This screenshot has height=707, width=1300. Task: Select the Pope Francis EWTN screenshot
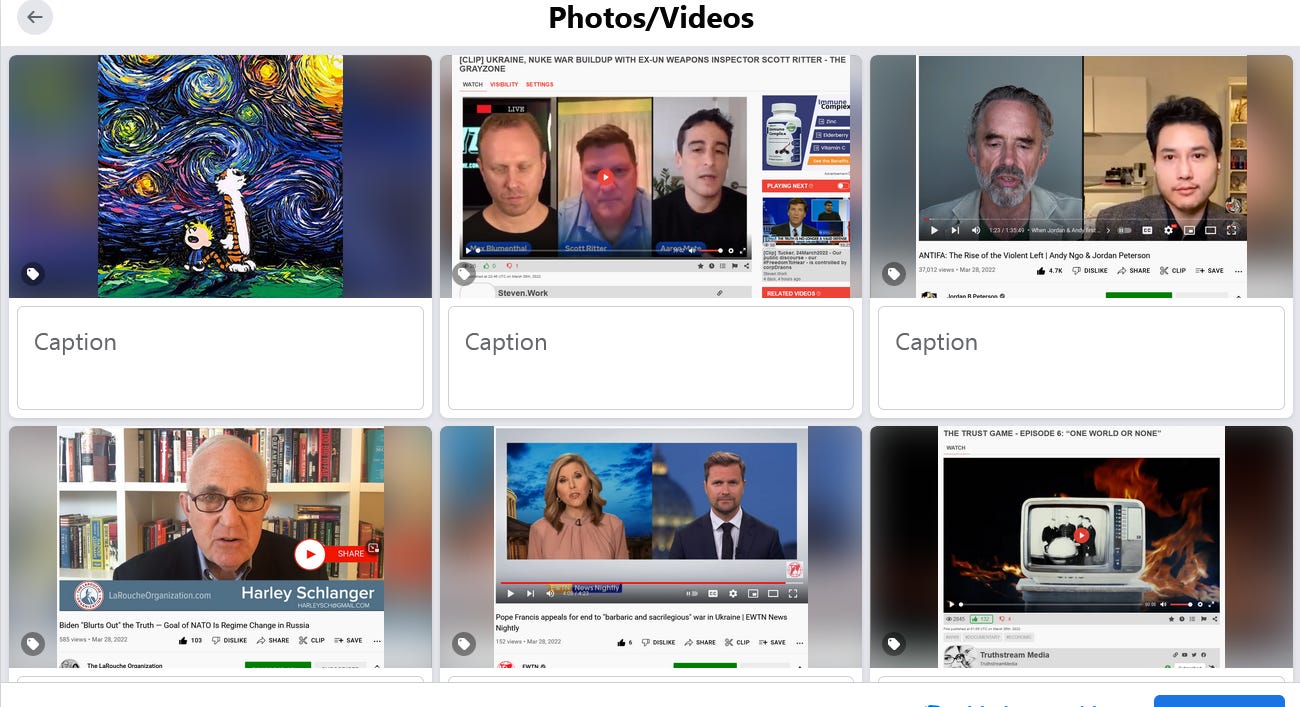point(650,547)
